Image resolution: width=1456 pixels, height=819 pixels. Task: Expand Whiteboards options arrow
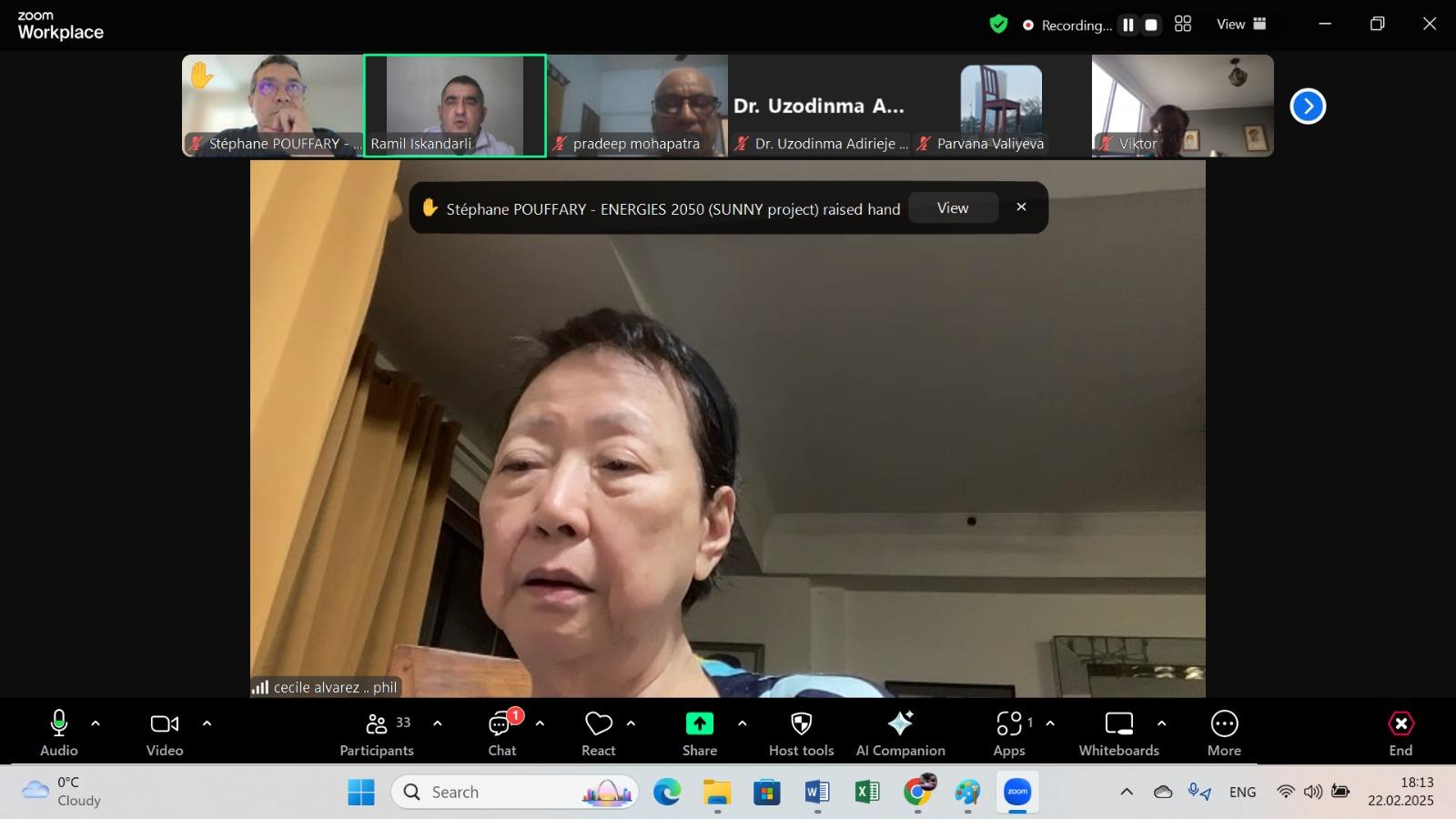pos(1161,724)
